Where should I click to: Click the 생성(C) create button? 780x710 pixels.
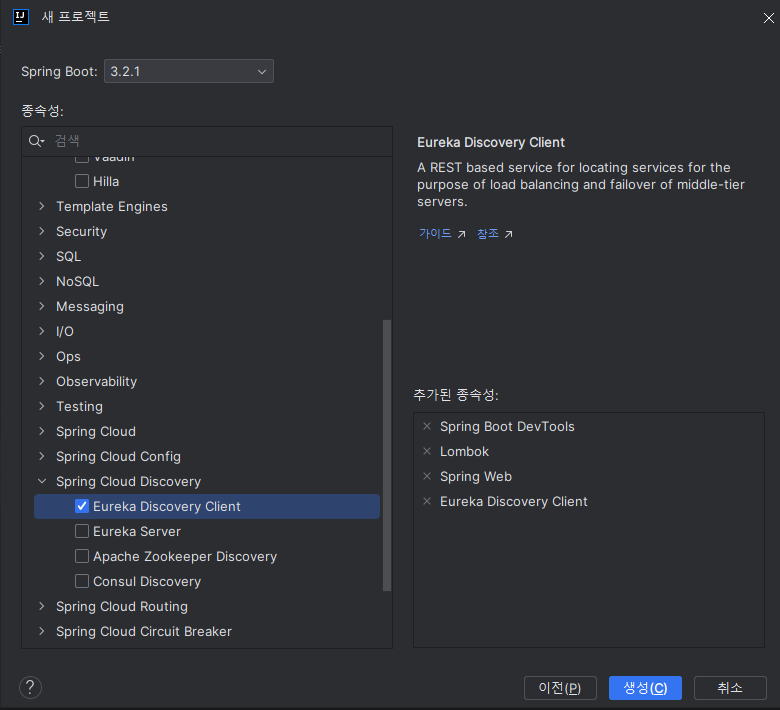click(645, 688)
